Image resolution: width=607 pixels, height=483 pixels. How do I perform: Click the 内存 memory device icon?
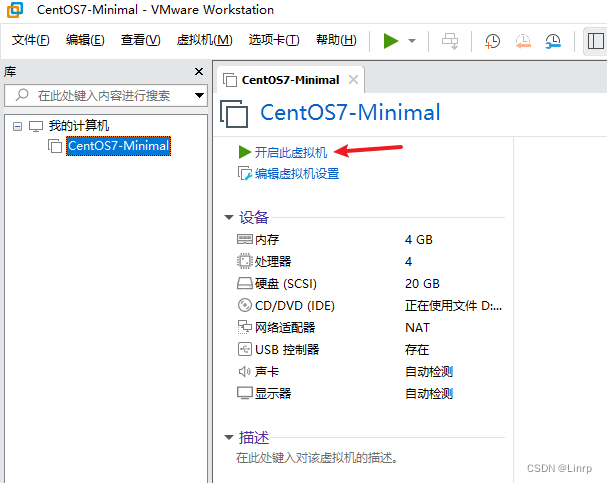tap(245, 240)
